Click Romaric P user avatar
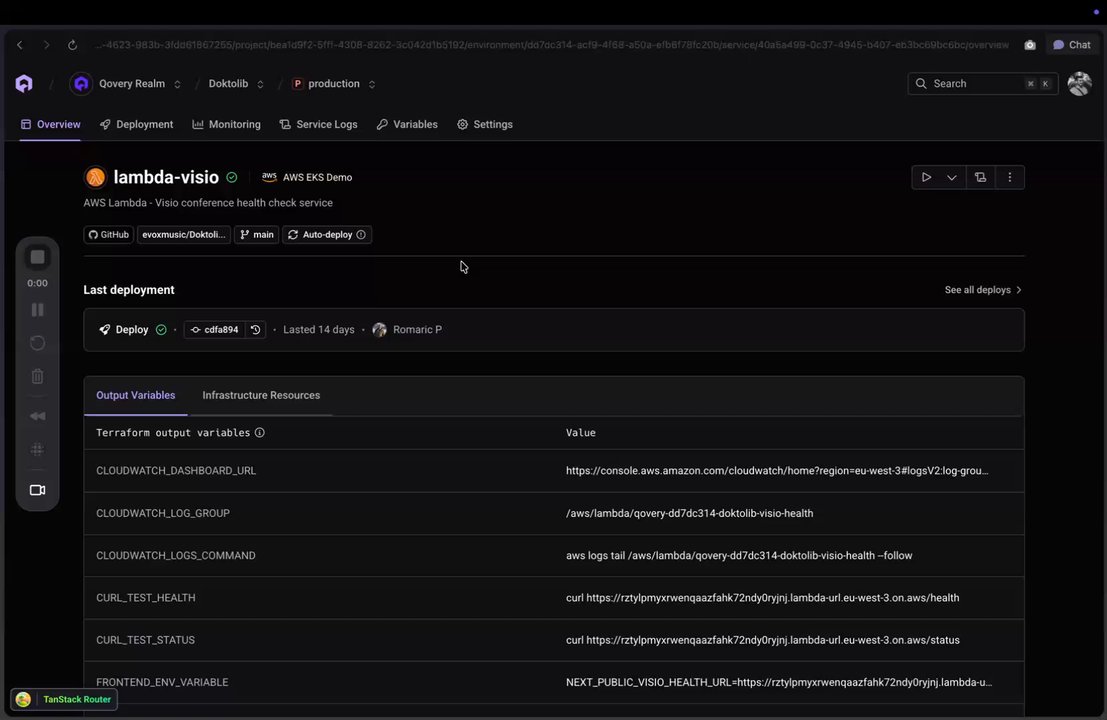The width and height of the screenshot is (1107, 720). click(380, 330)
